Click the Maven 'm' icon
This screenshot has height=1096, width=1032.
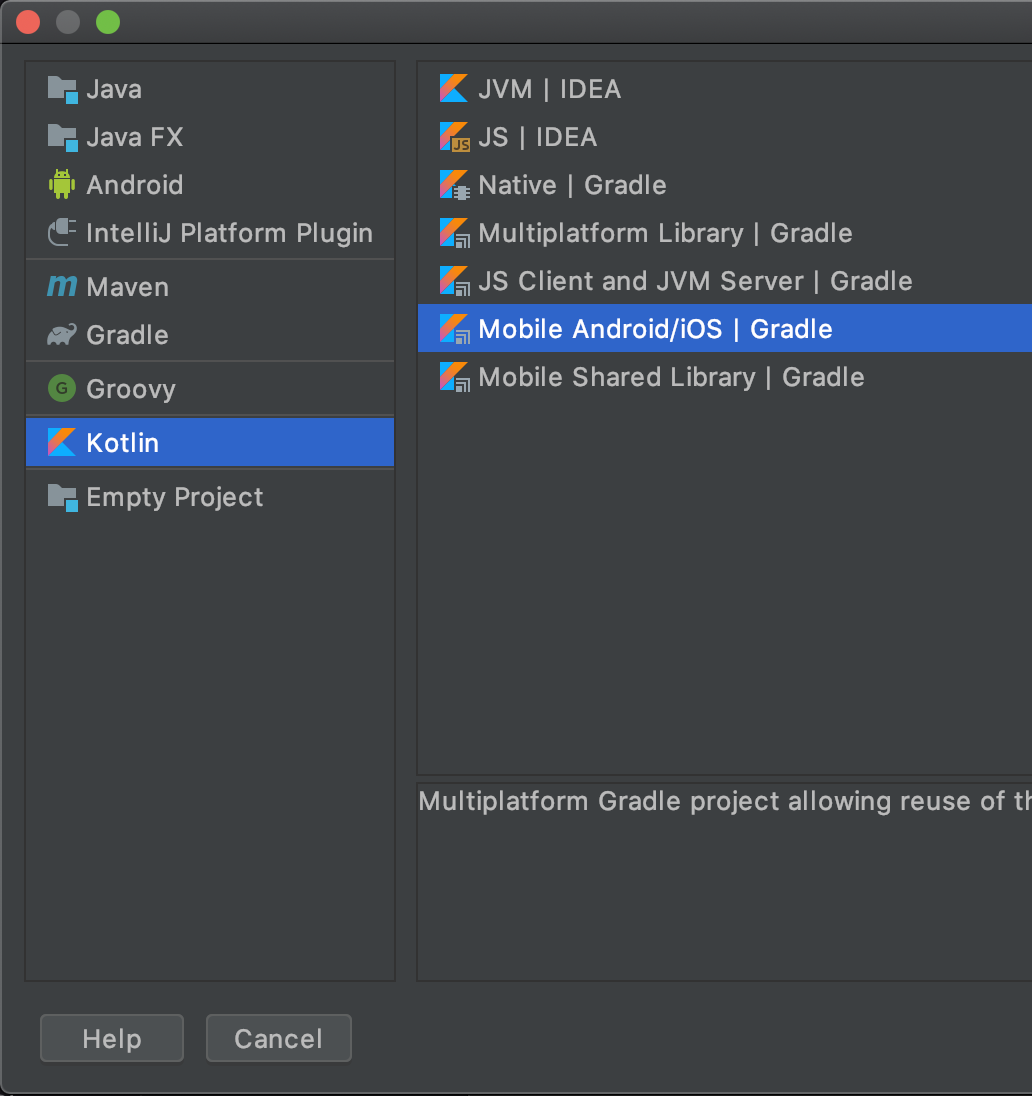pos(62,287)
